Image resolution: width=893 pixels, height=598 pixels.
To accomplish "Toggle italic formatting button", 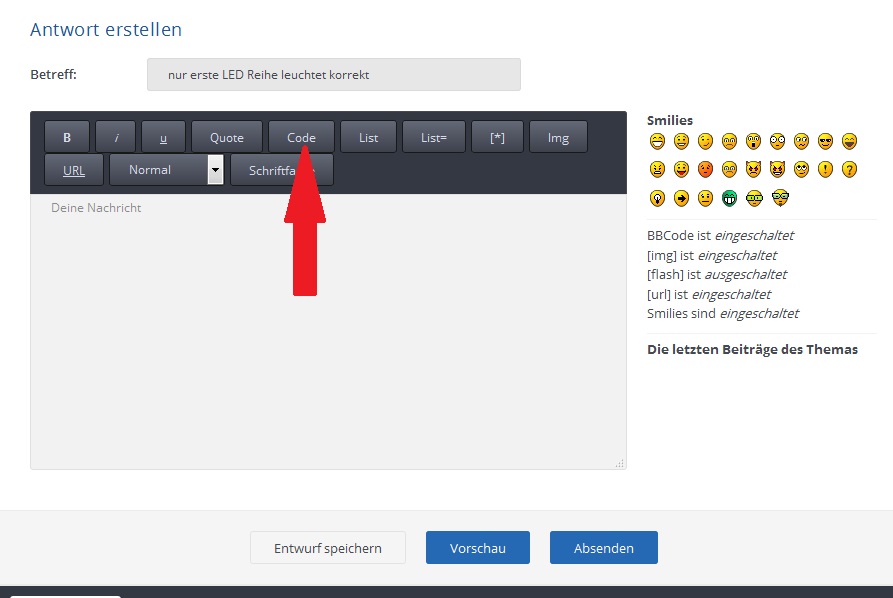I will click(x=116, y=138).
